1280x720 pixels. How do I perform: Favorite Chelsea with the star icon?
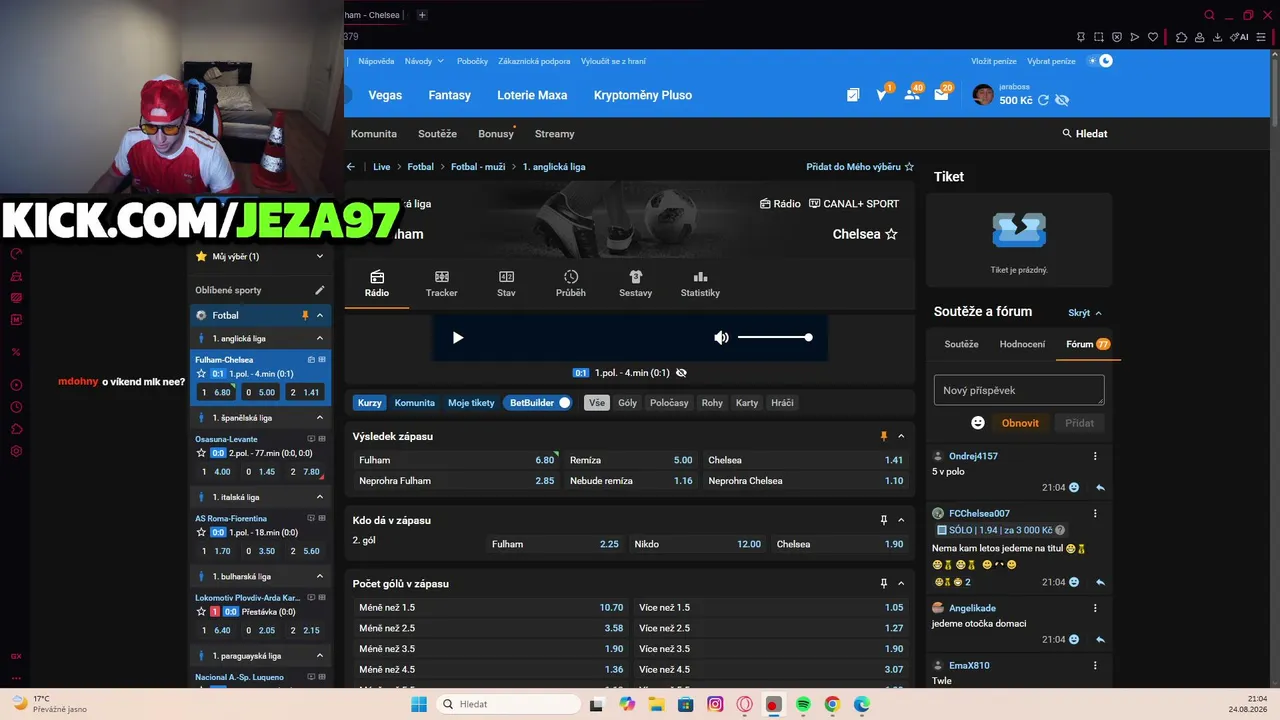click(891, 234)
